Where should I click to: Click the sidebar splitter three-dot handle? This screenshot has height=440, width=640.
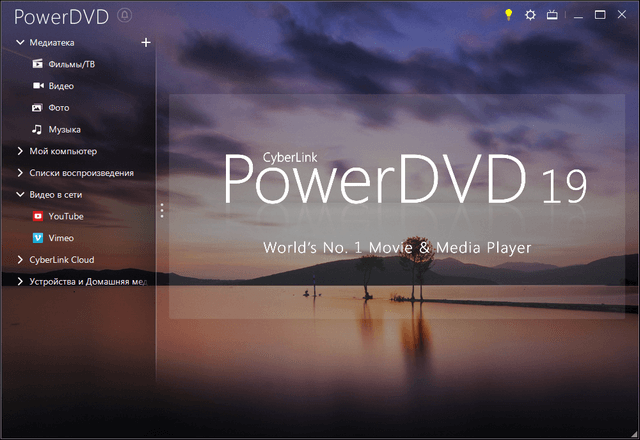[x=162, y=210]
